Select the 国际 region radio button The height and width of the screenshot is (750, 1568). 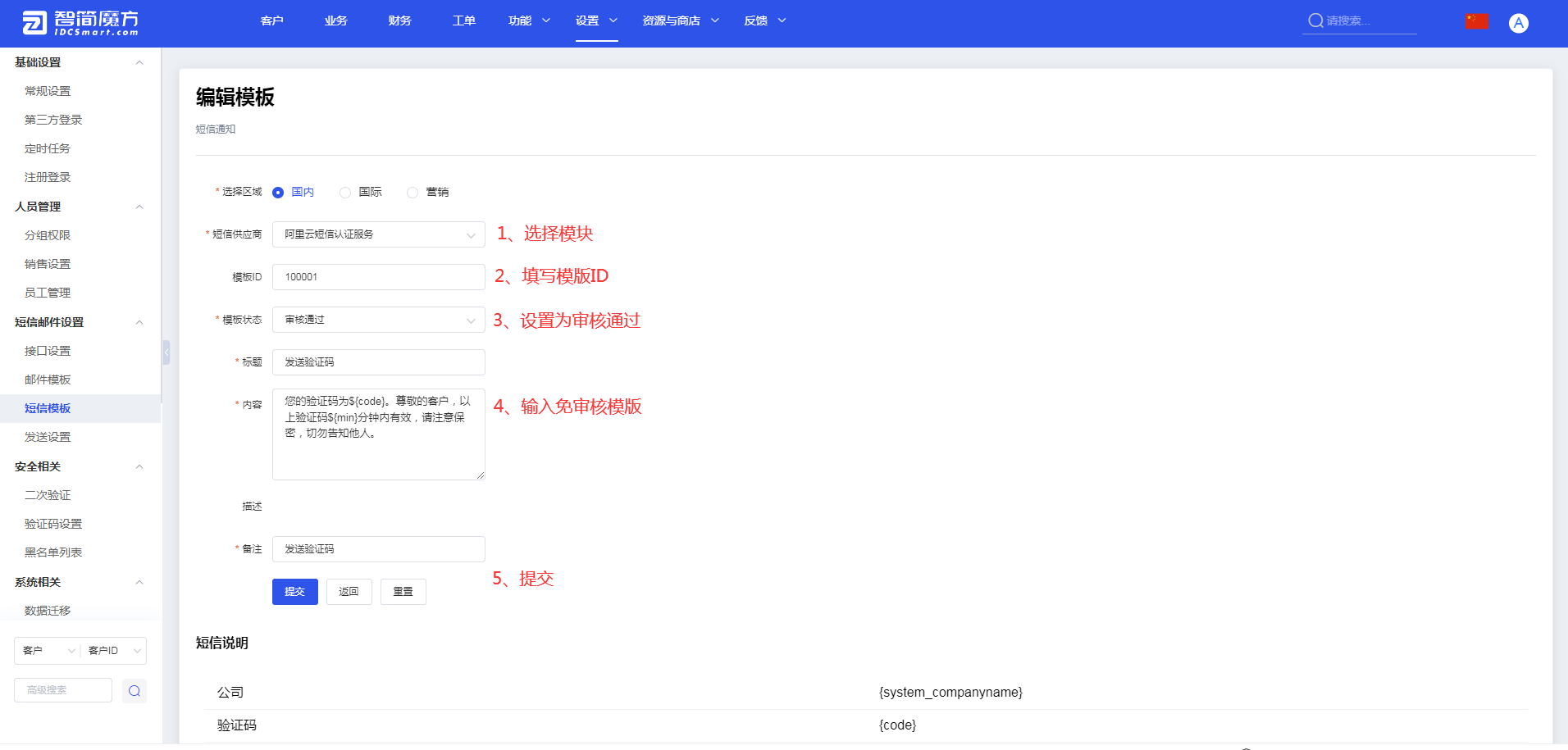345,193
